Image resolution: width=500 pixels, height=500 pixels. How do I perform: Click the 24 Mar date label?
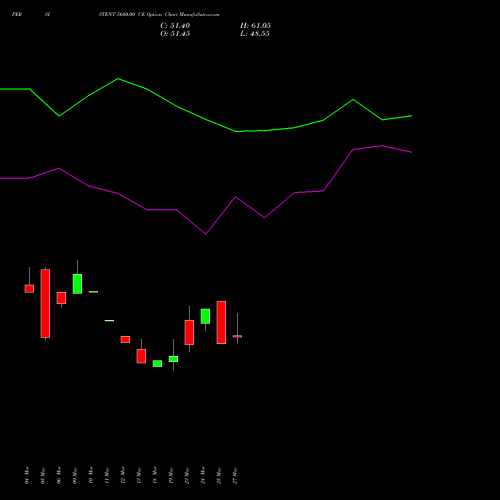203,475
